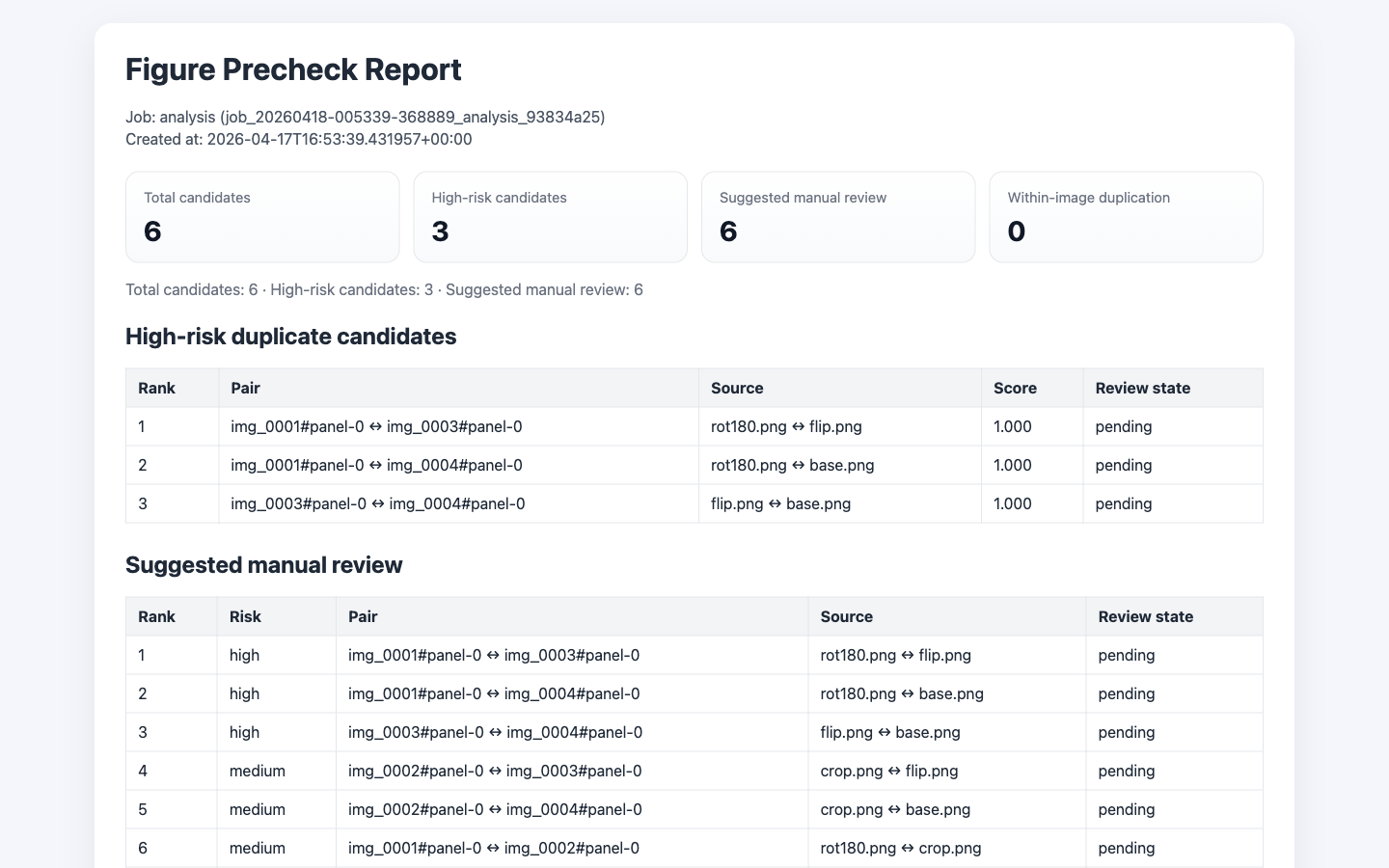The height and width of the screenshot is (868, 1389).
Task: Click the summary line below the cards
Action: 384,289
